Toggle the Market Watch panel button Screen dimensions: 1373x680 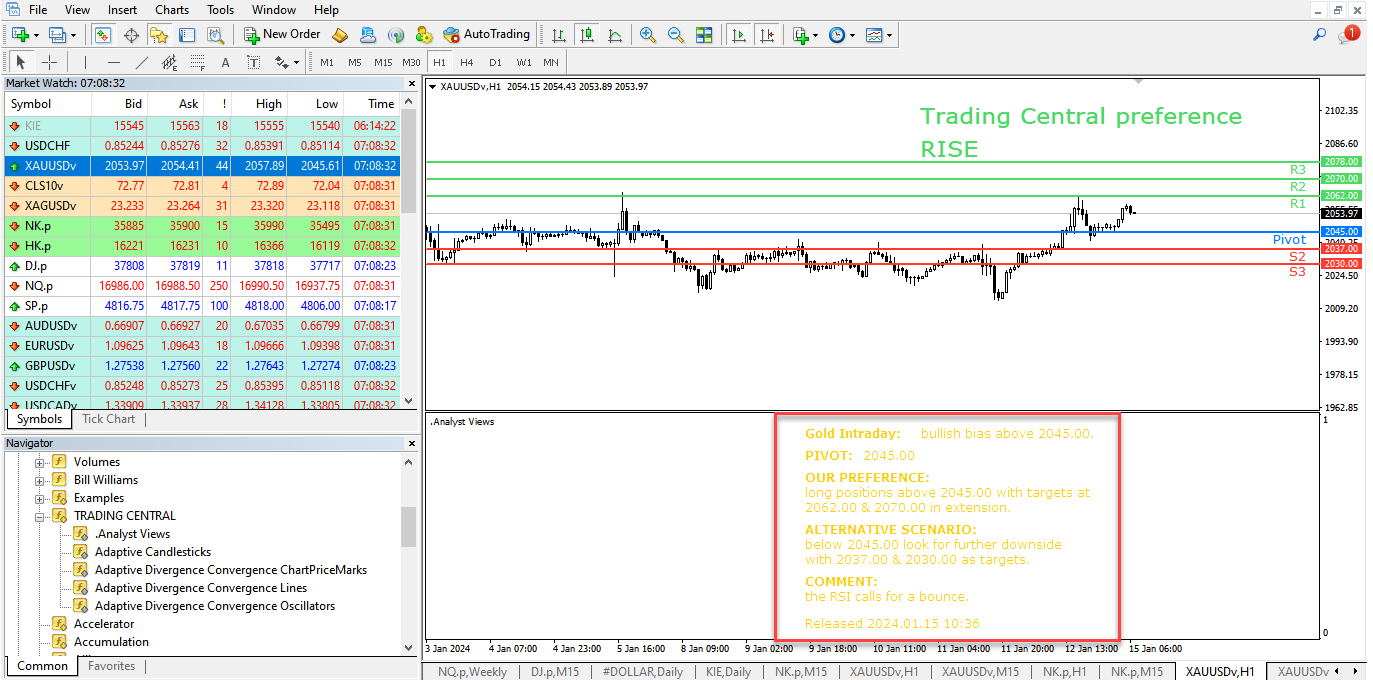tap(103, 35)
